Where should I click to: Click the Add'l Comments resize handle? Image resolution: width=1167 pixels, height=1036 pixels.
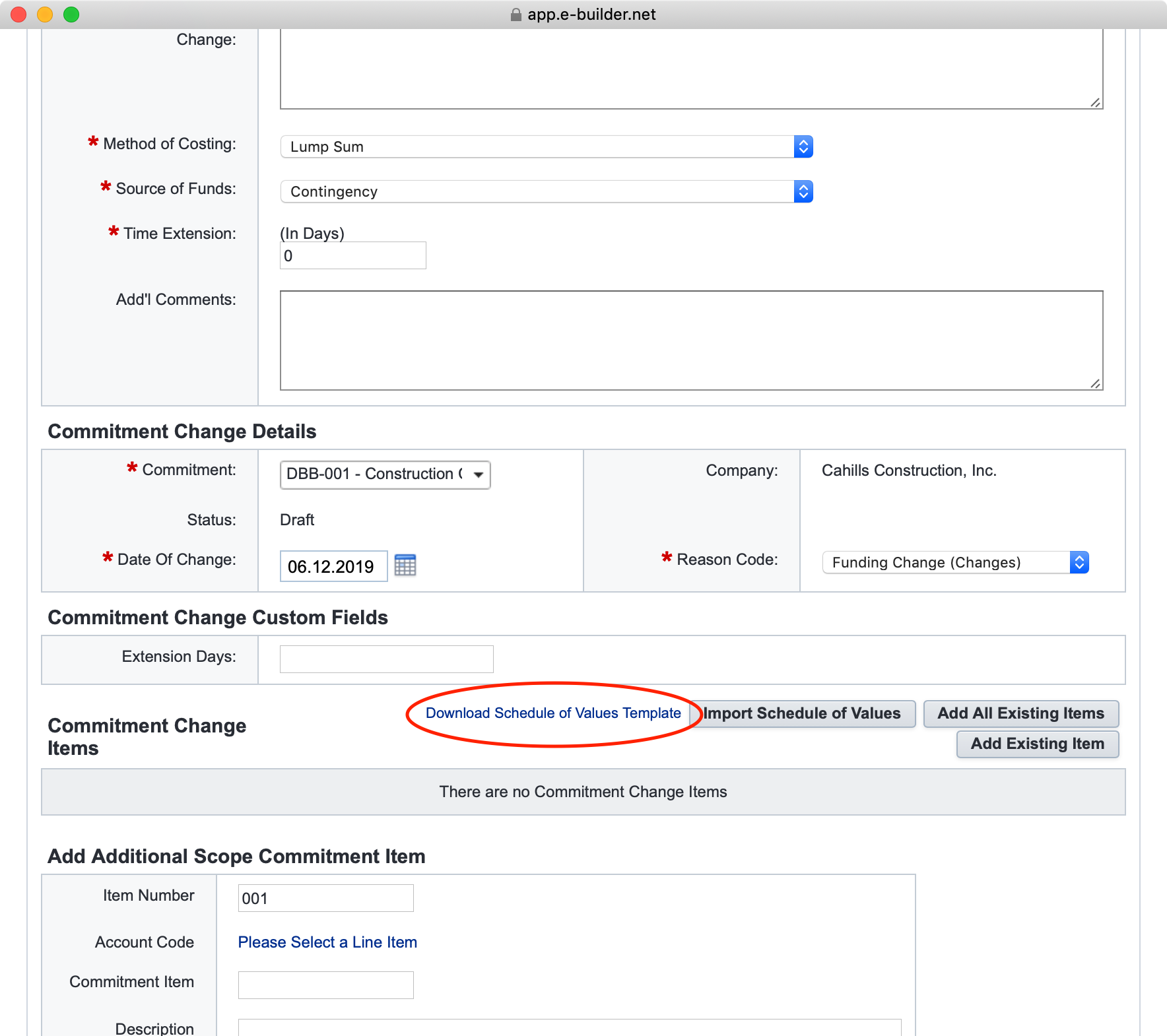click(1096, 383)
